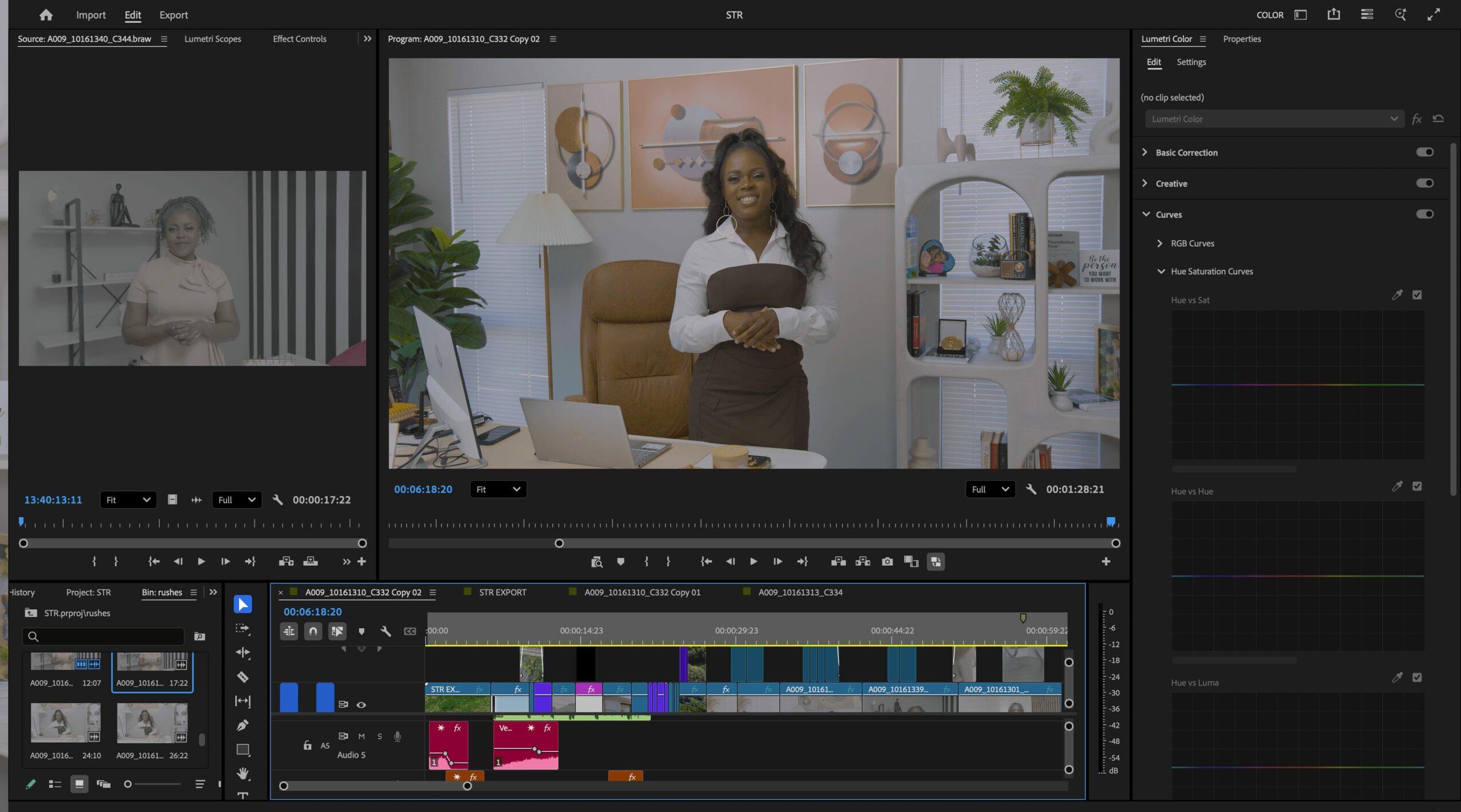Click the bin thumbnail zoom slider
1461x812 pixels.
pos(128,784)
